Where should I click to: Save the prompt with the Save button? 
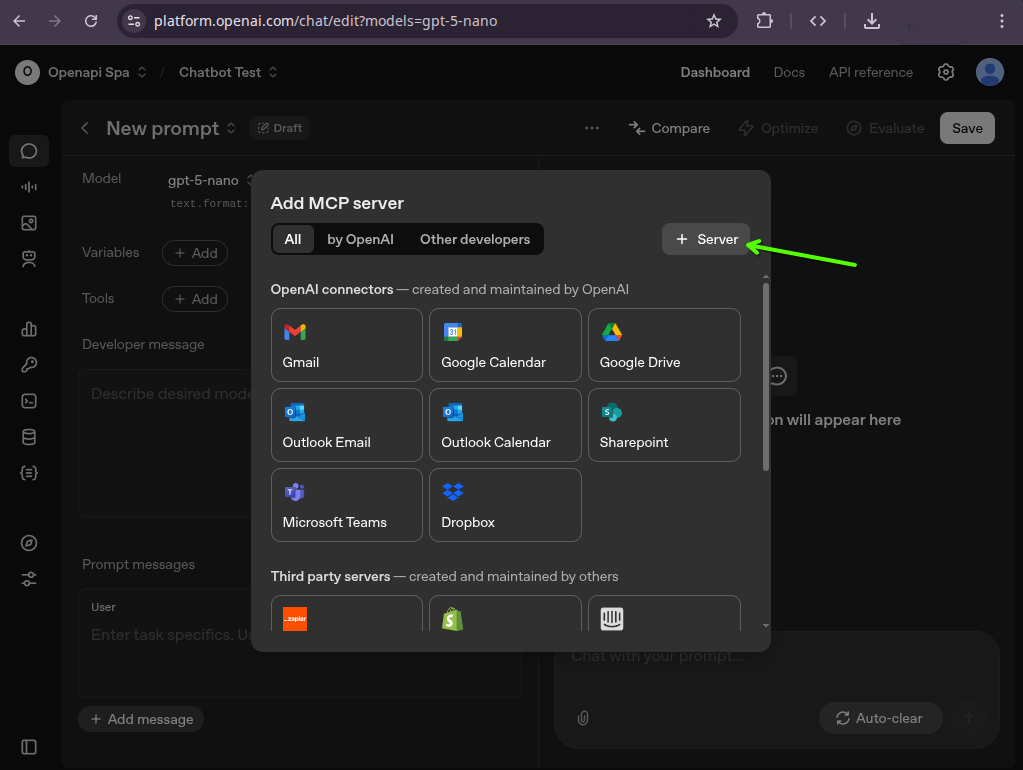966,128
